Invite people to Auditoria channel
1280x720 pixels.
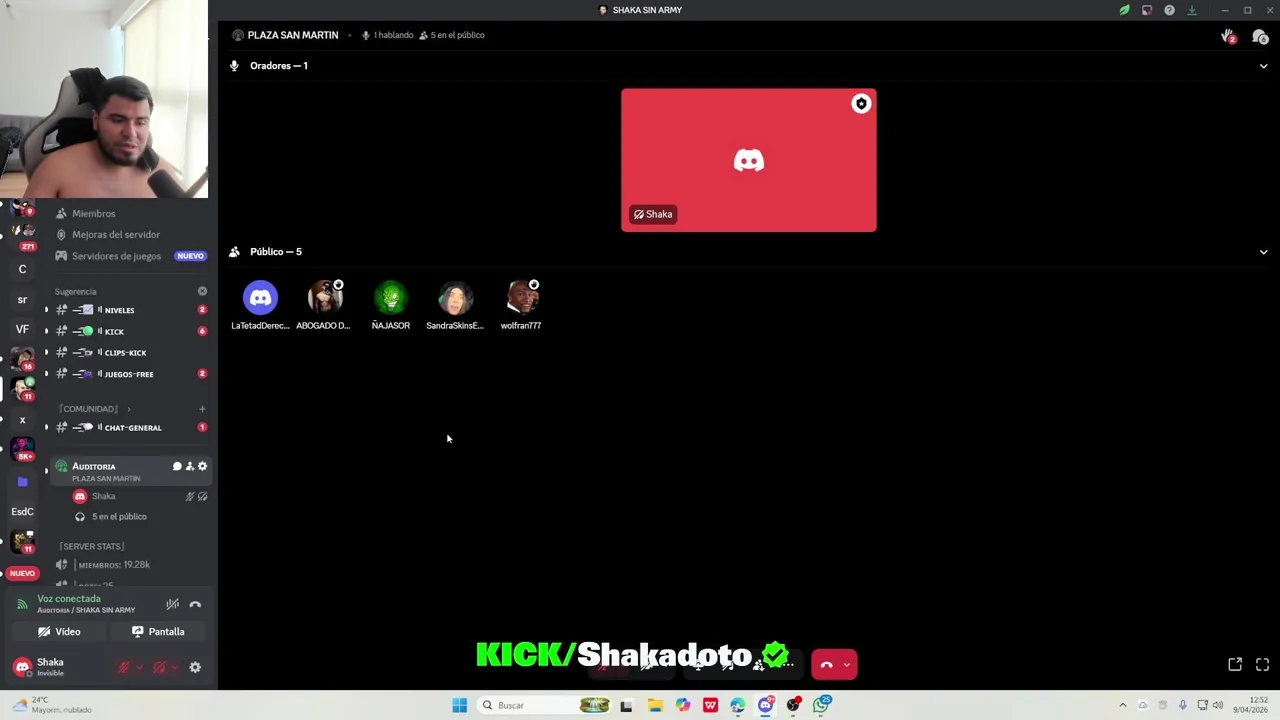pyautogui.click(x=190, y=466)
